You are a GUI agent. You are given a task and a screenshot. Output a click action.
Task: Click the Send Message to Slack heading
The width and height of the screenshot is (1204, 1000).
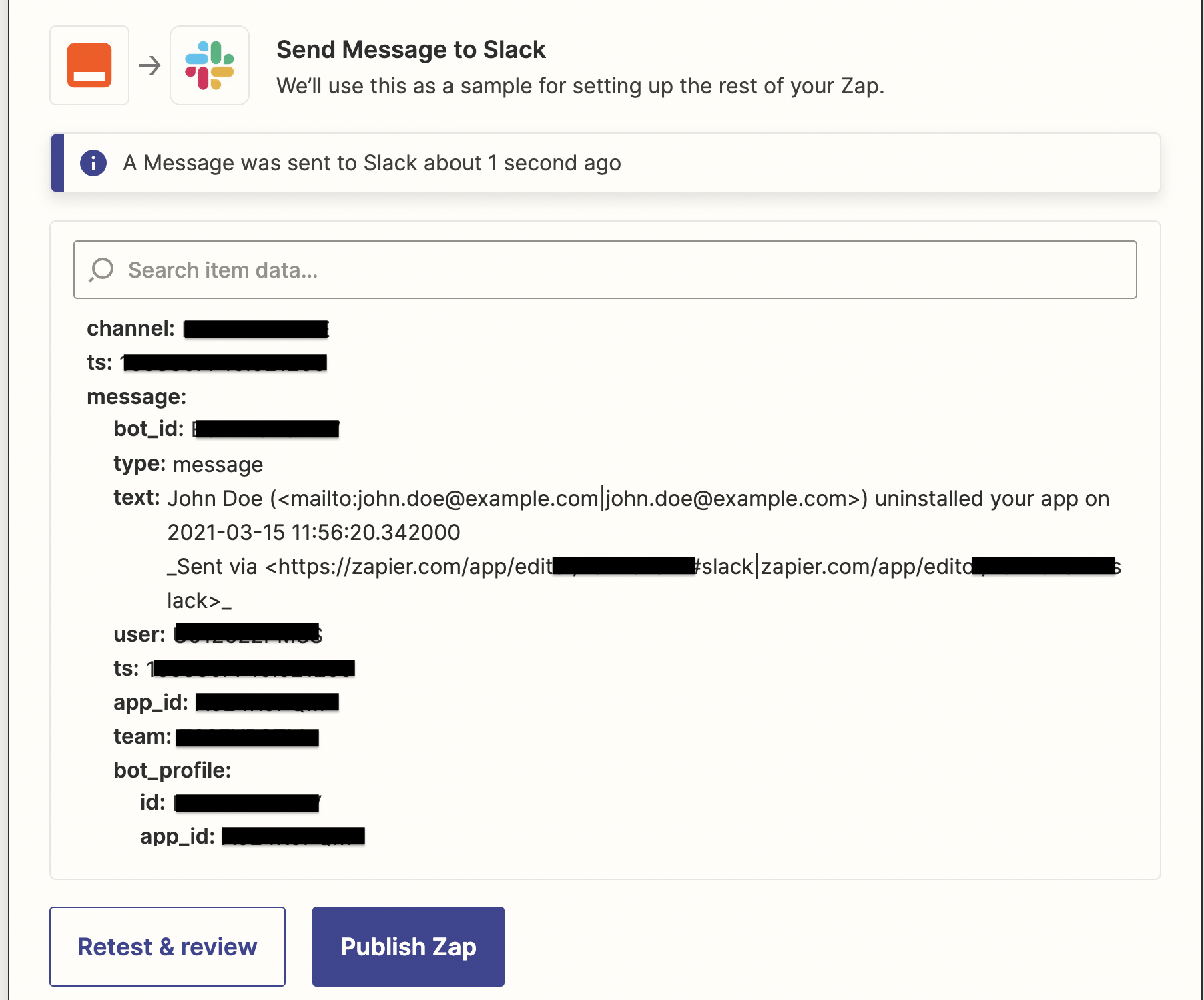411,50
